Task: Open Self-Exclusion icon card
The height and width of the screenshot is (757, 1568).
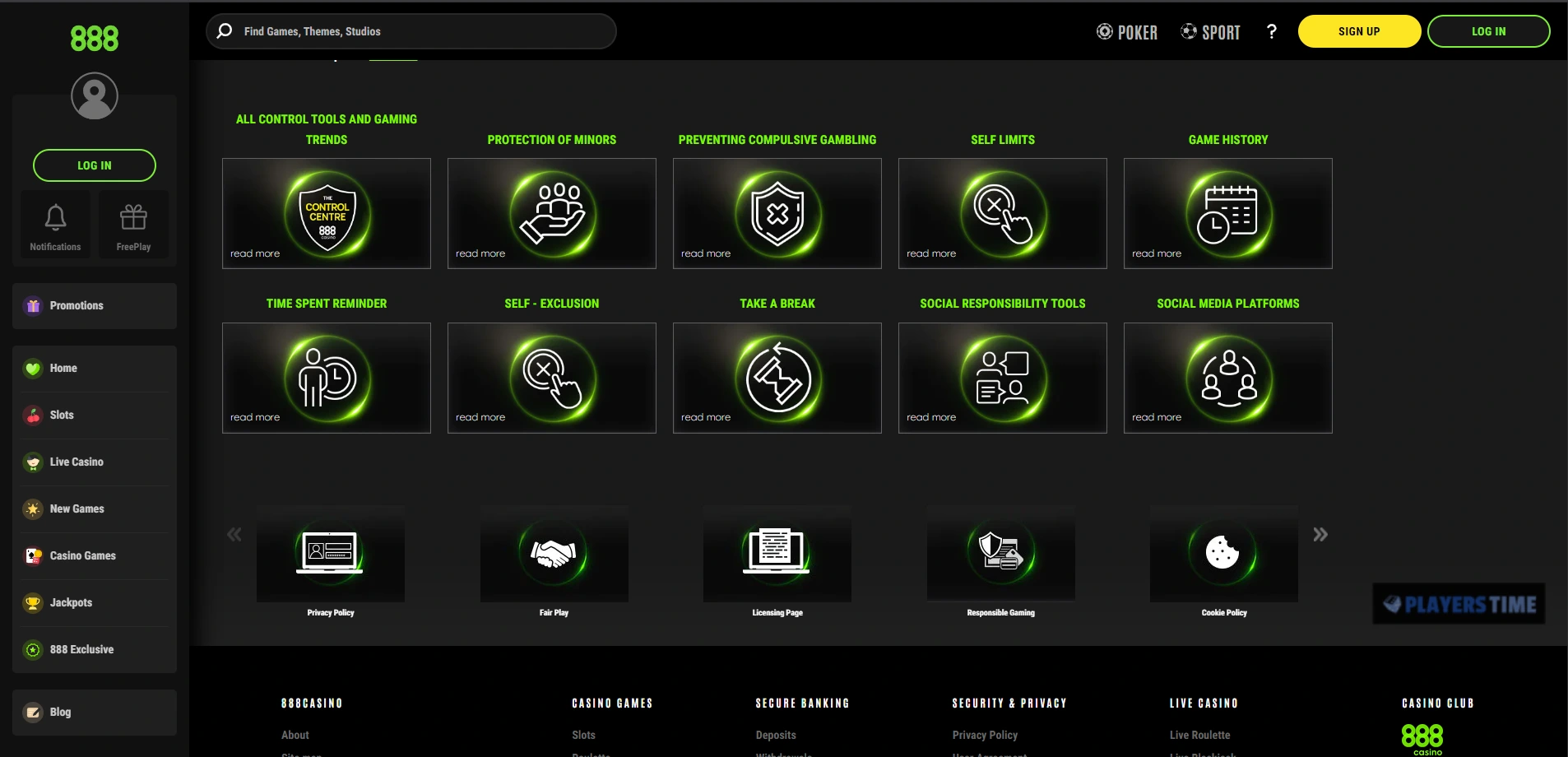Action: coord(552,378)
